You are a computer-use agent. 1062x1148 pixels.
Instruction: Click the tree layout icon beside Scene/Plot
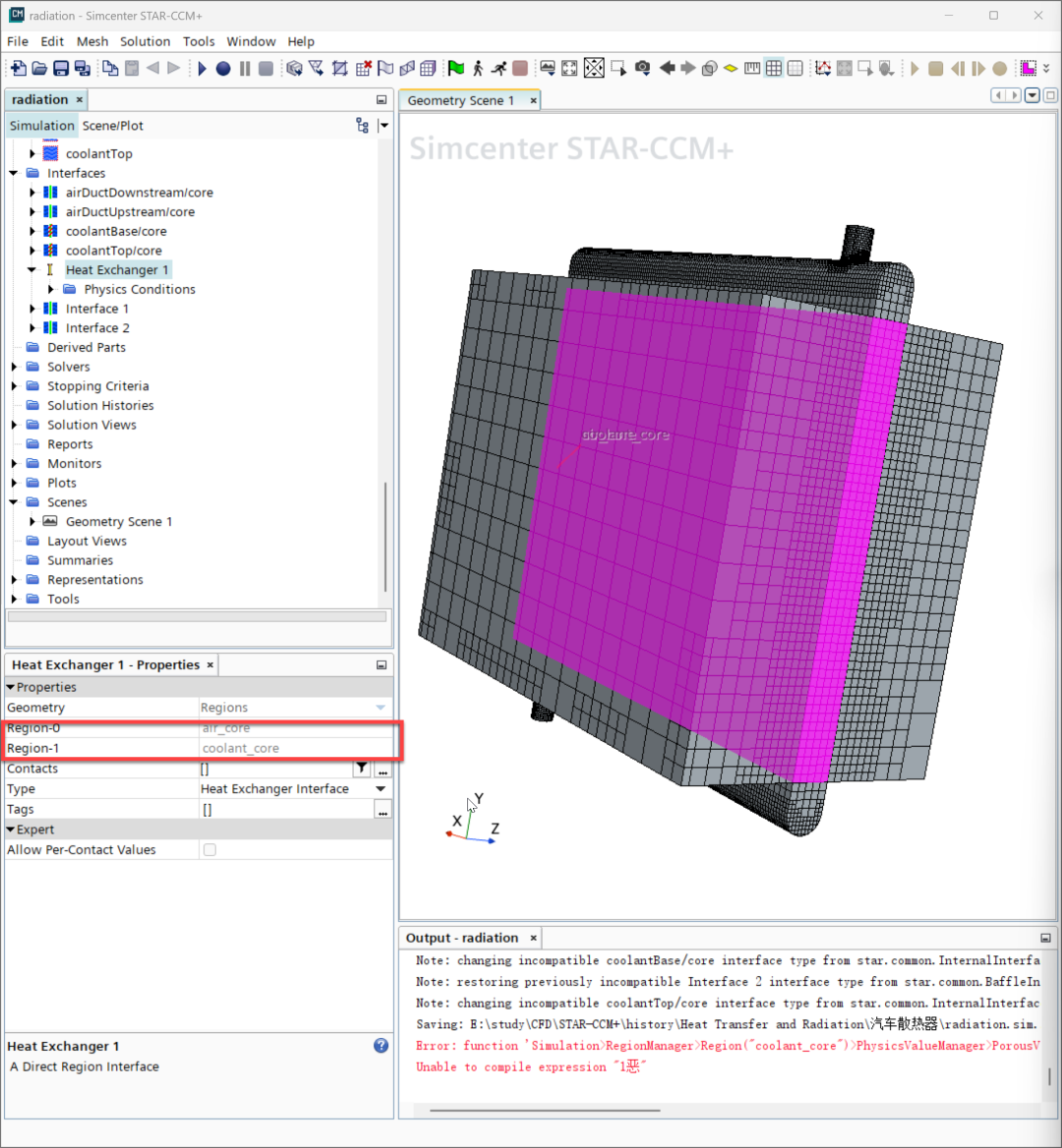tap(362, 125)
